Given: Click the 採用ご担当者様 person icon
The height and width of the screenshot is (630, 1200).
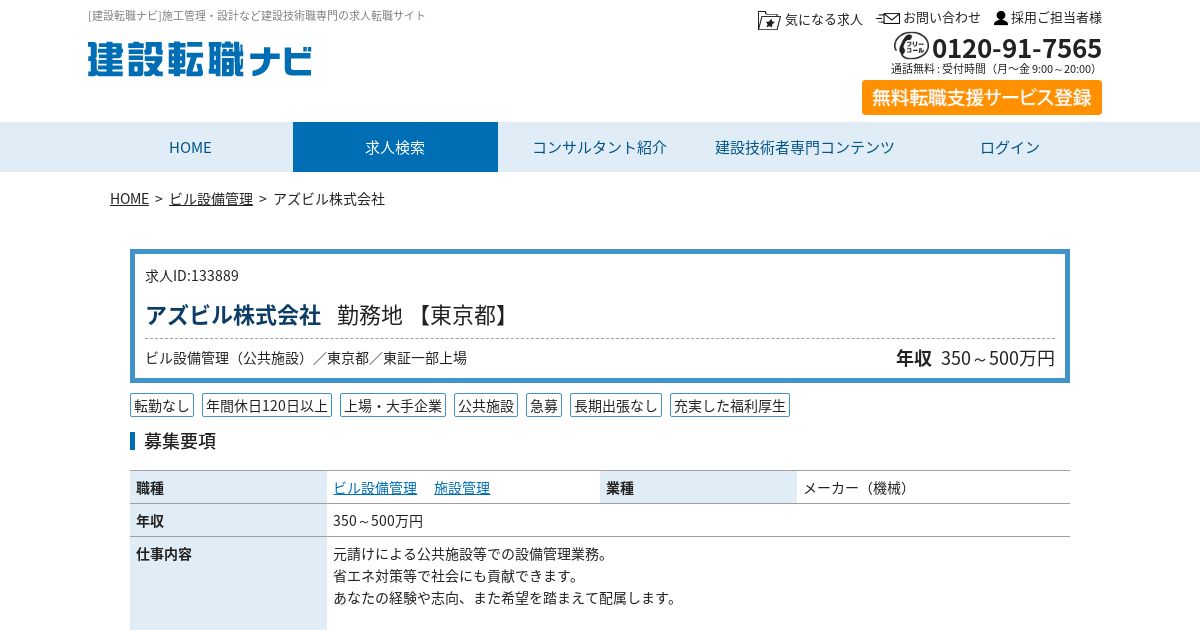Looking at the screenshot, I should coord(1001,18).
